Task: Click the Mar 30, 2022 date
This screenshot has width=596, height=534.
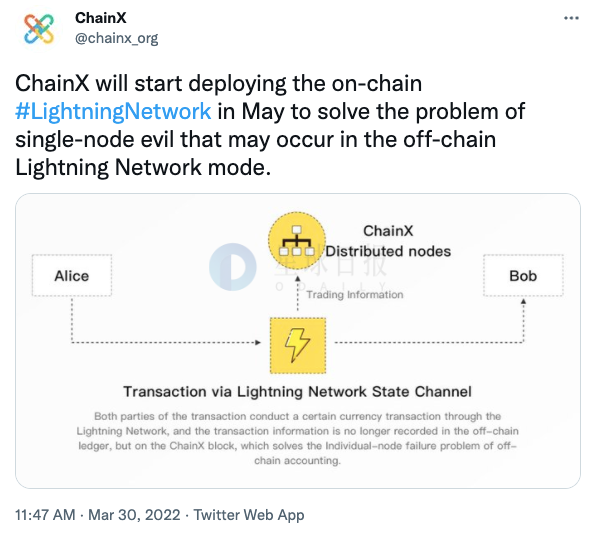Action: (134, 515)
